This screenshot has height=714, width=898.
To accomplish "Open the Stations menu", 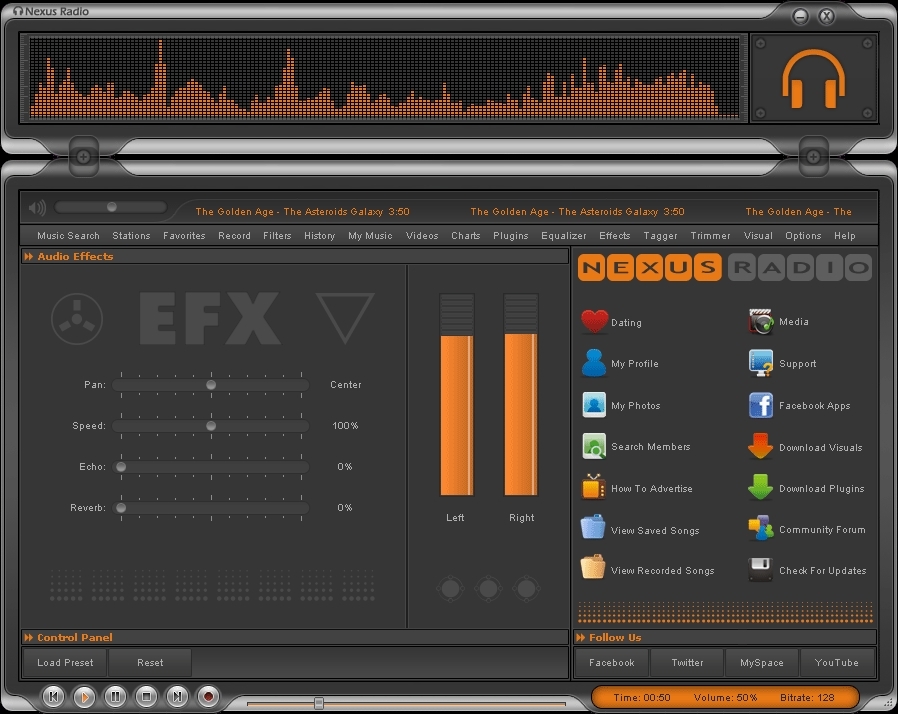I will [x=131, y=235].
